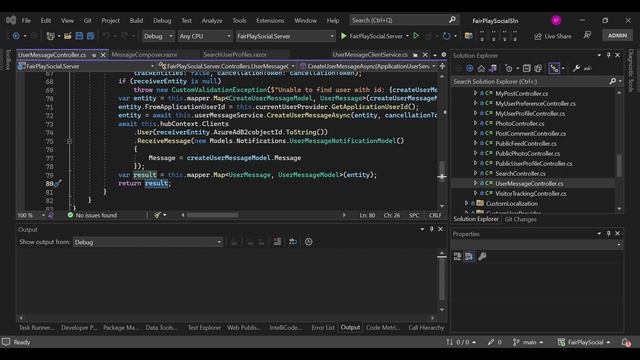Click Alphabetical sort icon in Properties panel
The width and height of the screenshot is (640, 360).
(x=469, y=256)
